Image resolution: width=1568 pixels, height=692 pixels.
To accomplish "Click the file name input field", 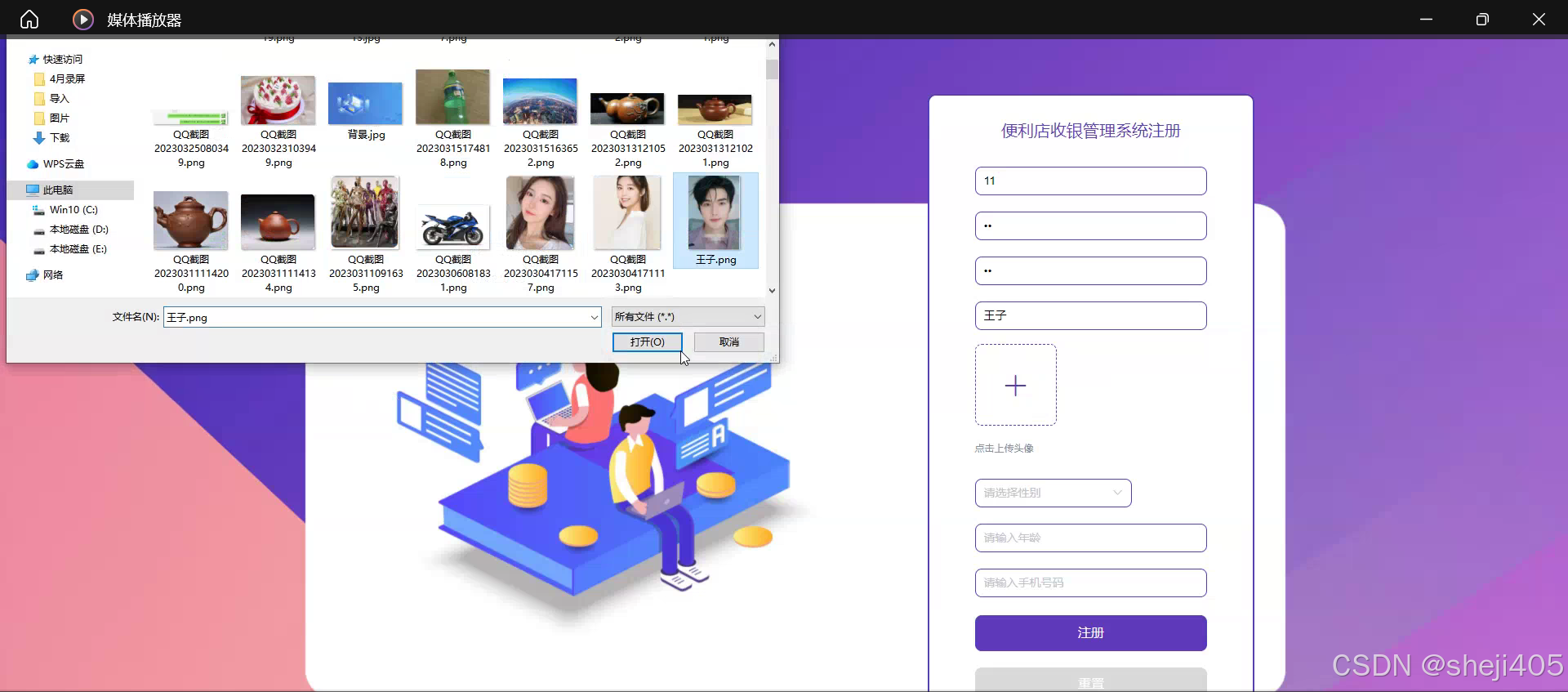I will click(x=376, y=317).
